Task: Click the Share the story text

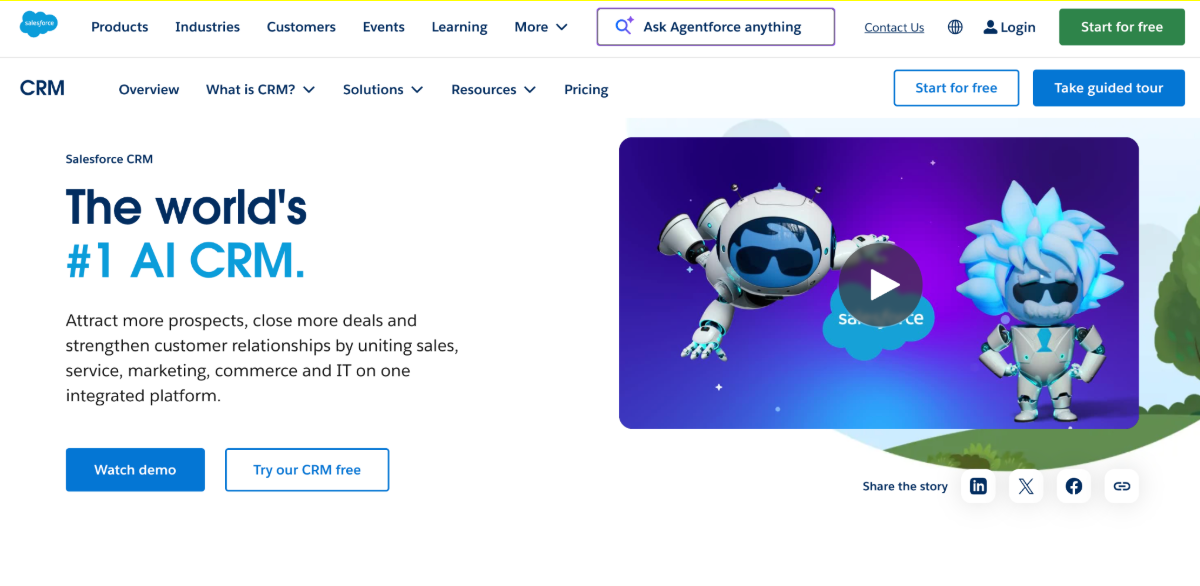Action: tap(905, 486)
